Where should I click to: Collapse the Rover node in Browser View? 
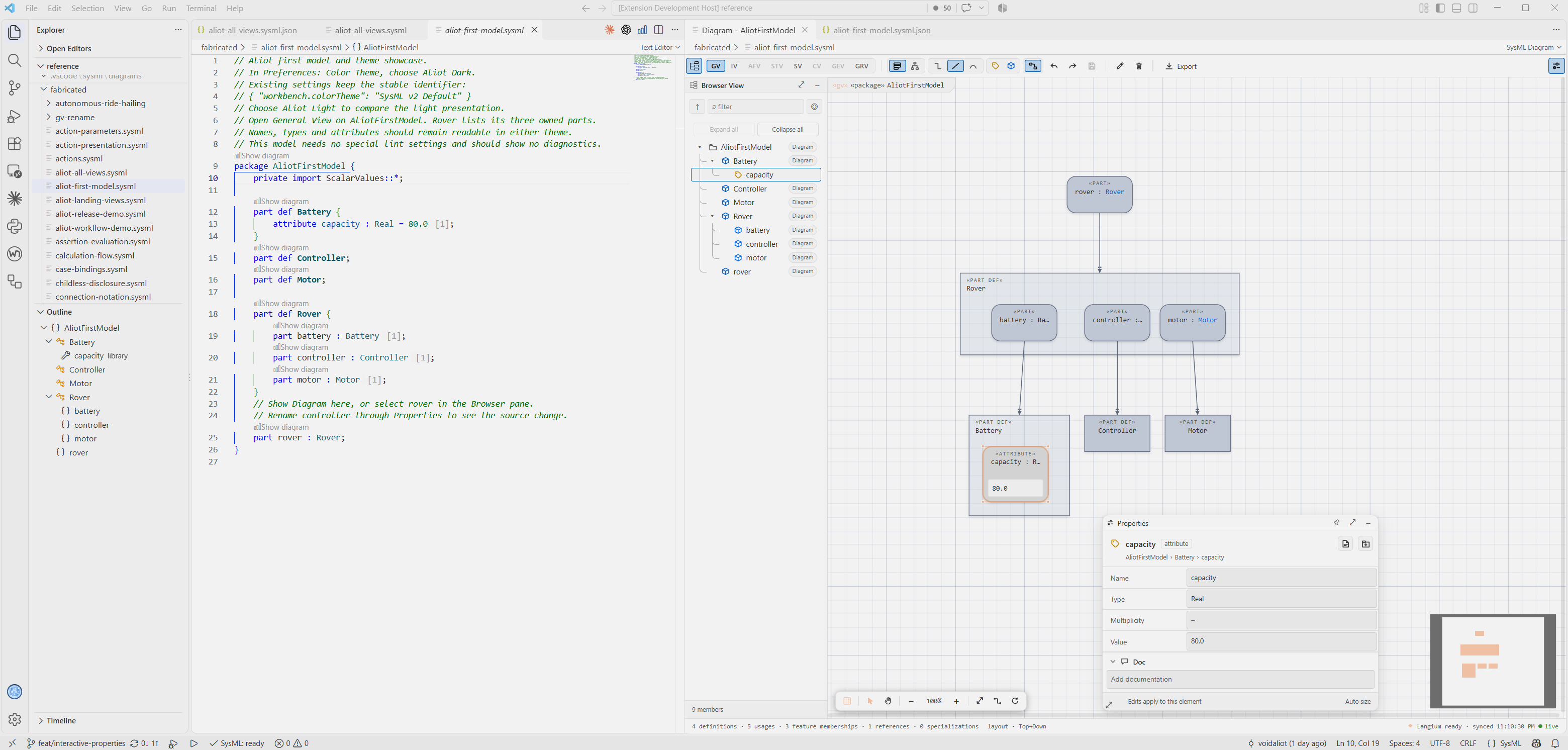pos(712,217)
